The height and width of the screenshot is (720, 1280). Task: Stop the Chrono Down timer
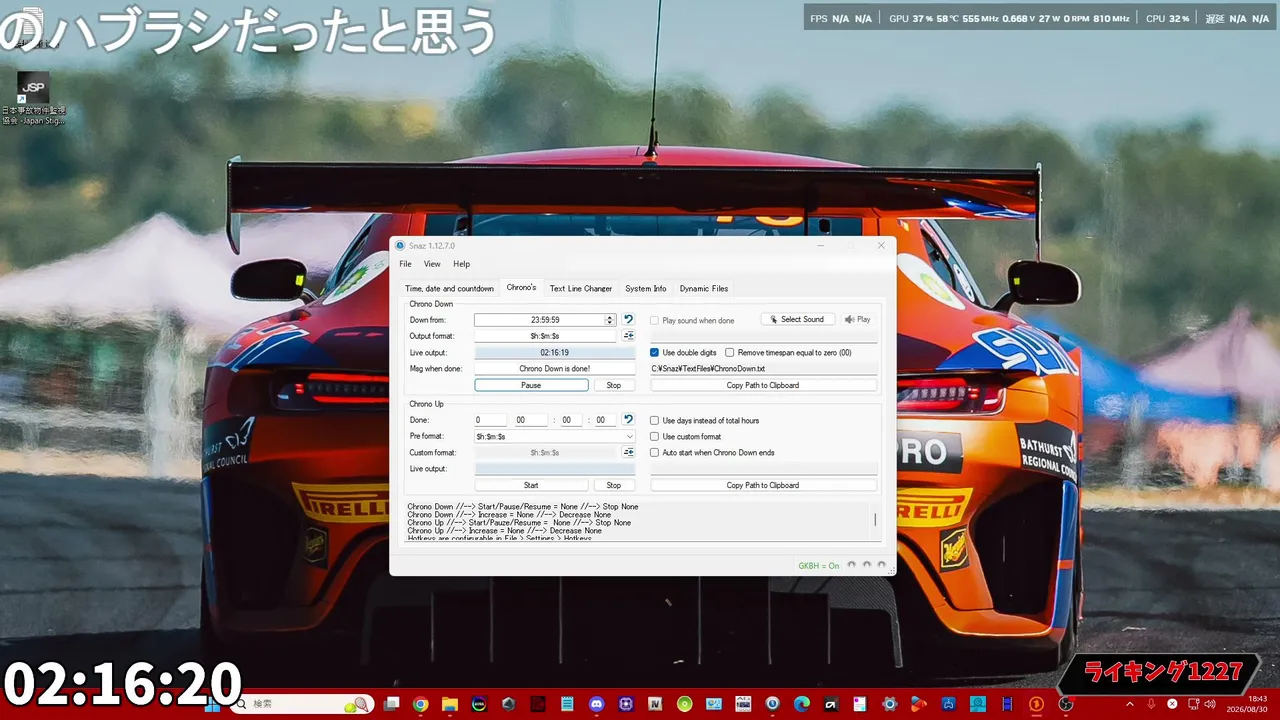point(614,385)
